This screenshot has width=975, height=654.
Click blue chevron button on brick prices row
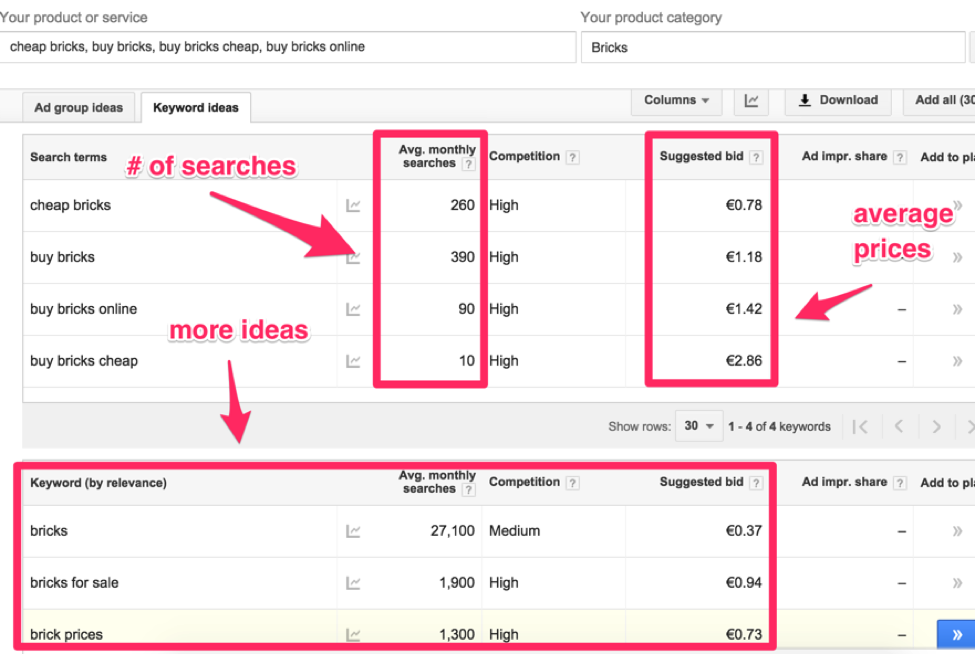click(x=956, y=634)
